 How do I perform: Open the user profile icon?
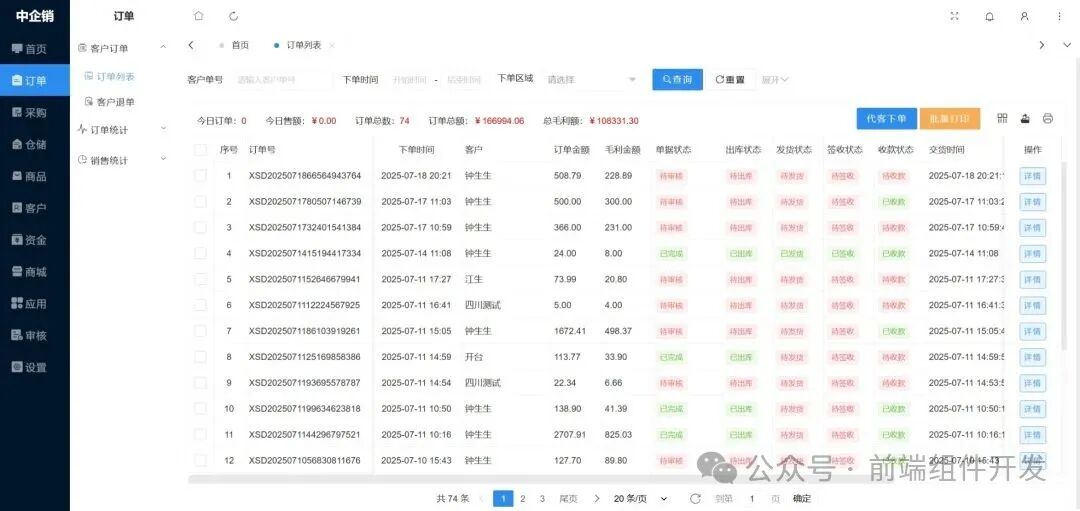pyautogui.click(x=1024, y=16)
